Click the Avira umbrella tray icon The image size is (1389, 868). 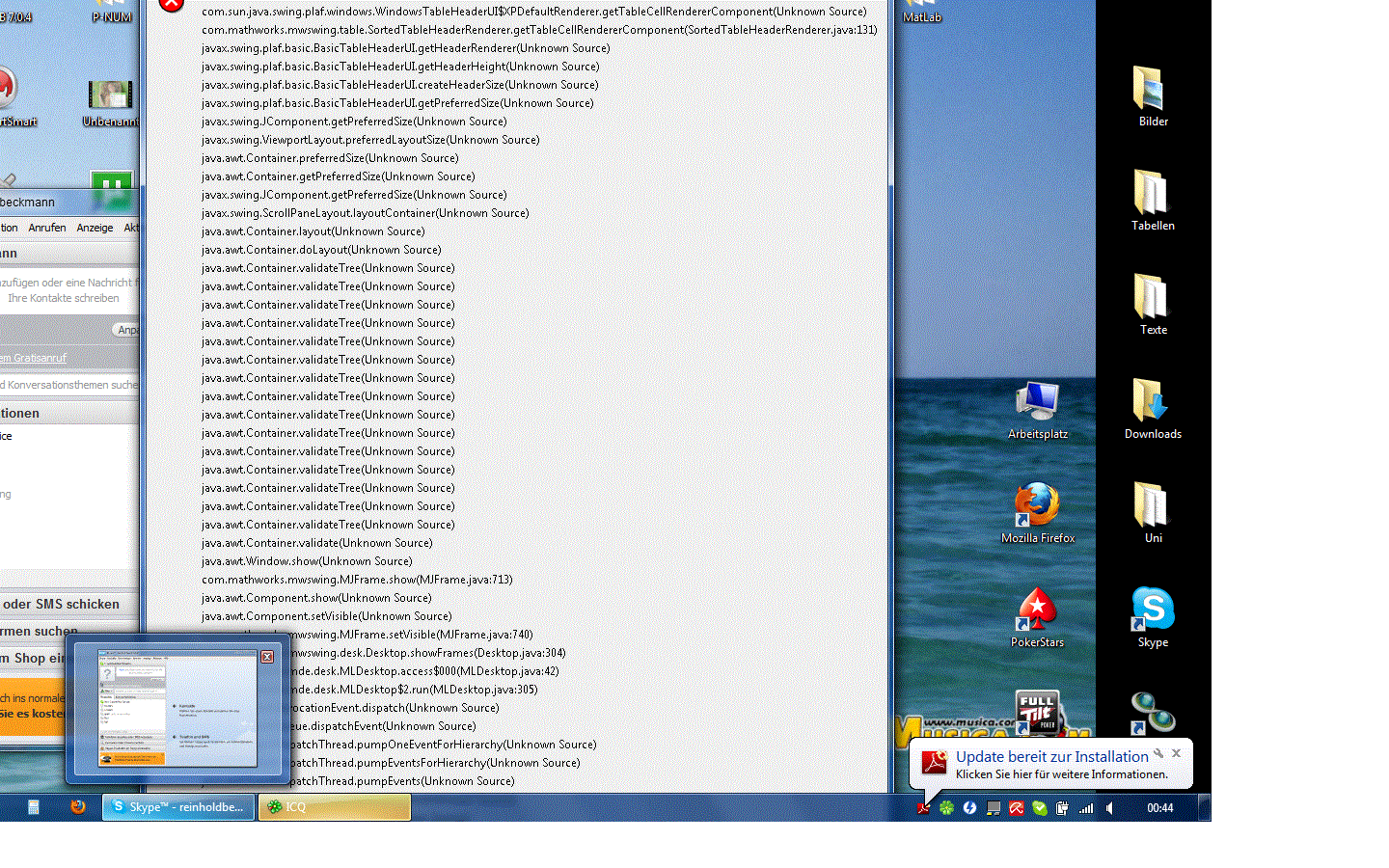tap(1016, 808)
